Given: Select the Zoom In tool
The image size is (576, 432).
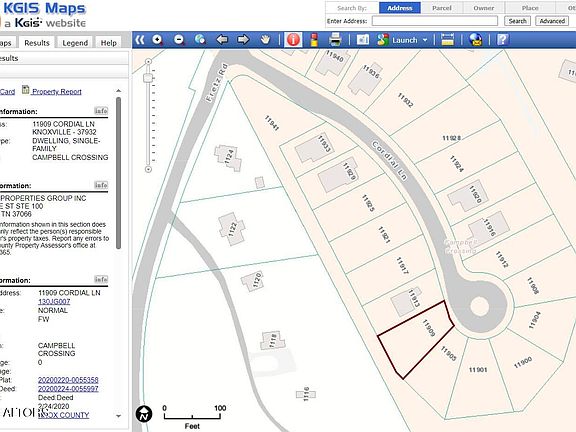Looking at the screenshot, I should coord(157,40).
